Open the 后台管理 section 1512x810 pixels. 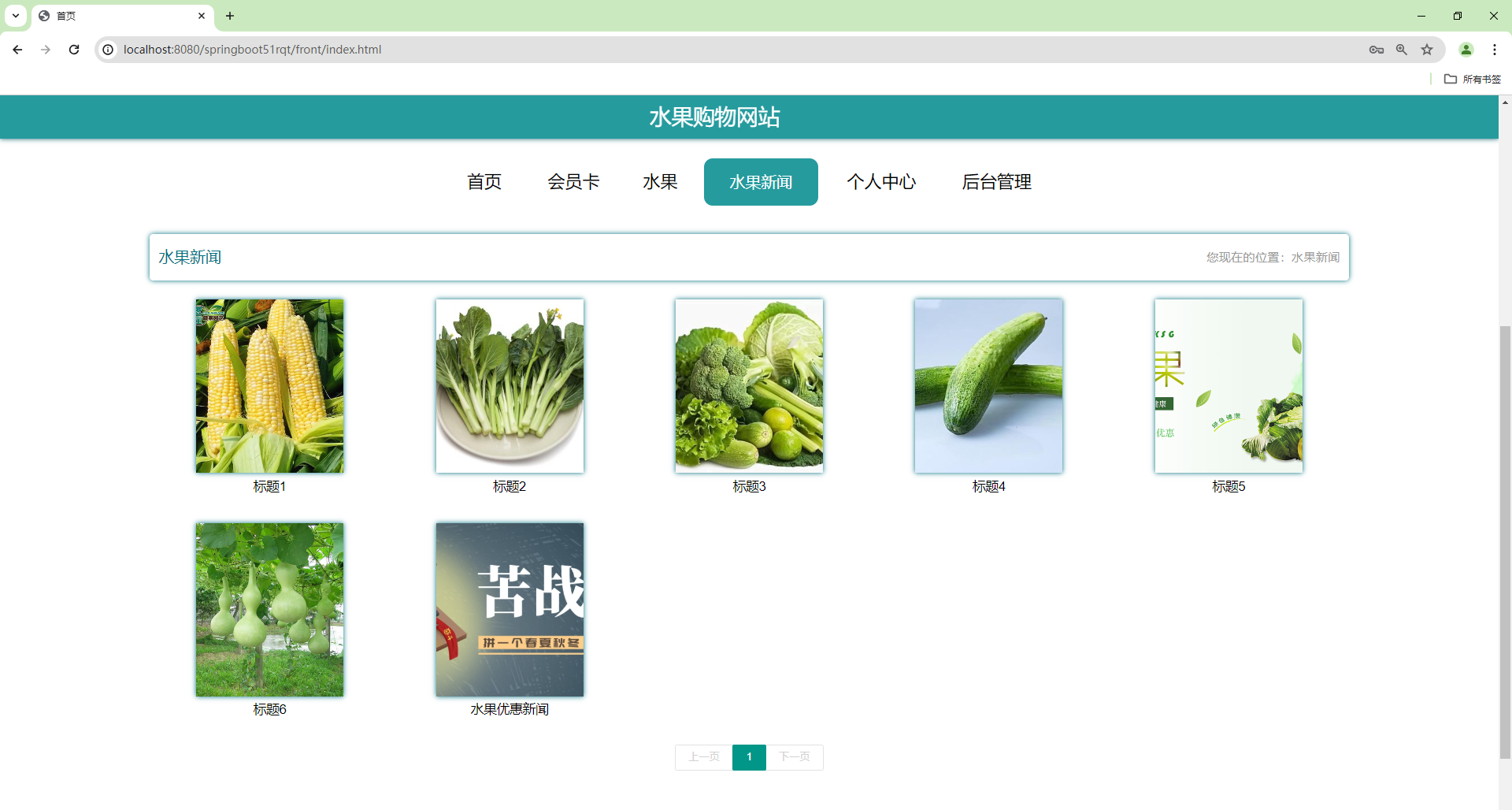click(x=996, y=181)
